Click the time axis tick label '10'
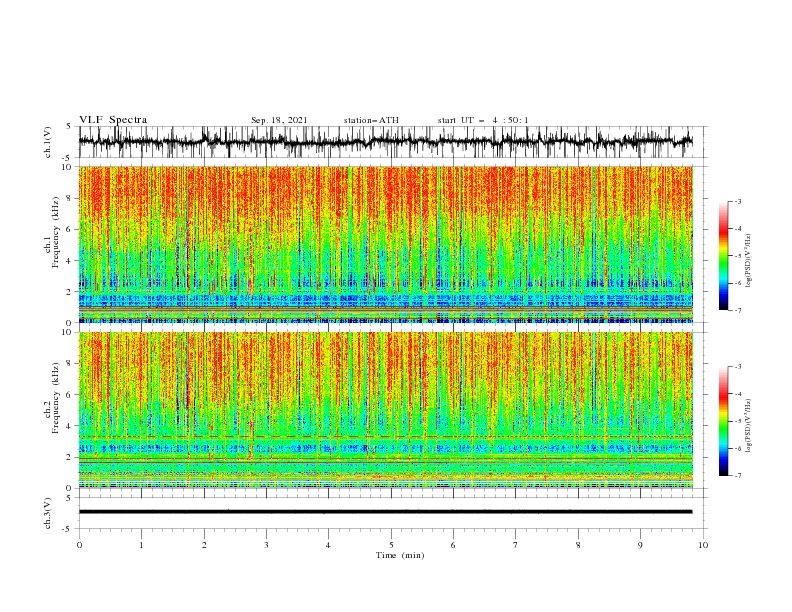Viewport: 792px width, 612px height. pos(703,545)
